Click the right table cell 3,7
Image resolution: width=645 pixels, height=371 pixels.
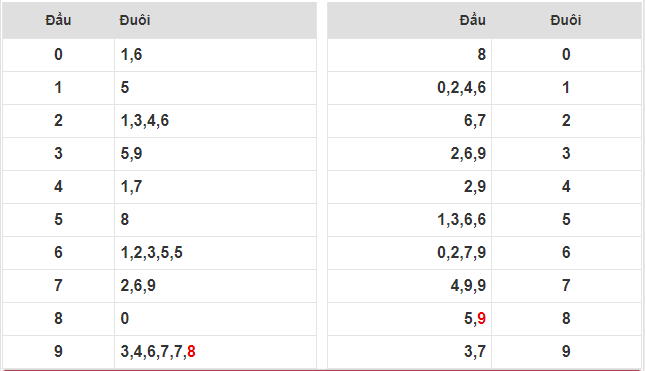(409, 352)
